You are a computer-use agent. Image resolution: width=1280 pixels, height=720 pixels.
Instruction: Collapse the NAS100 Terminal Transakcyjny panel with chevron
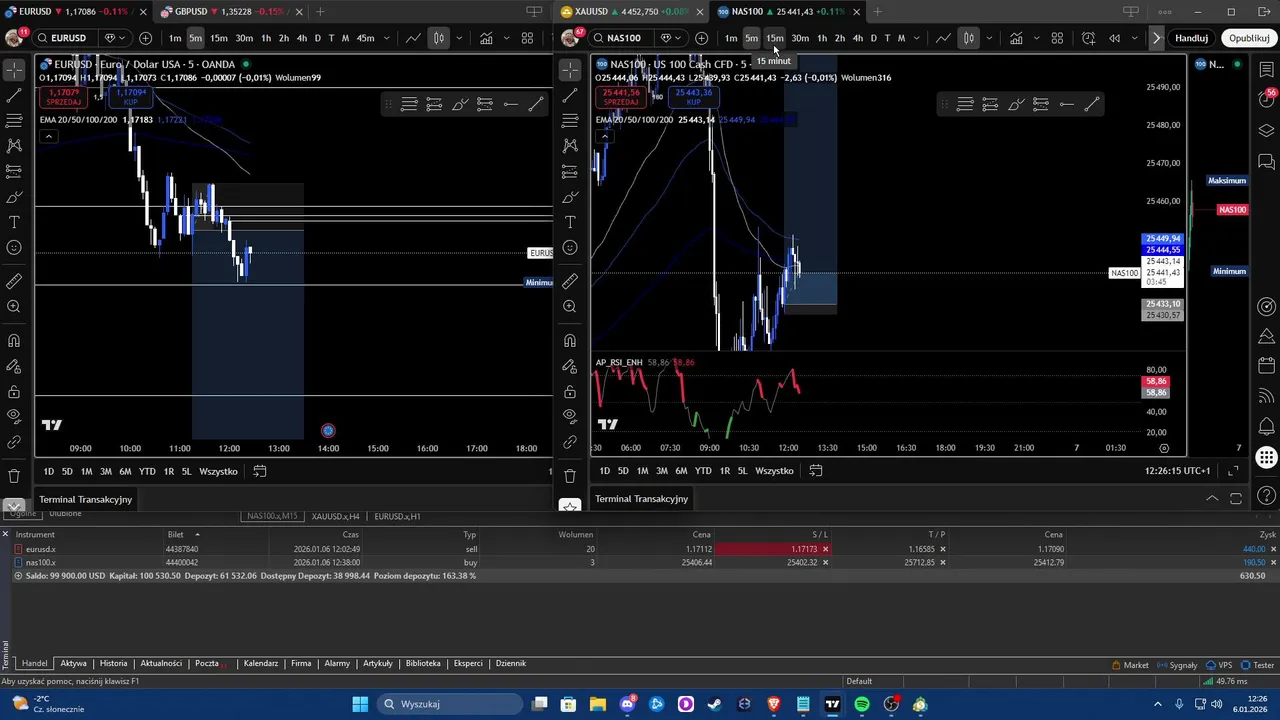[x=1212, y=498]
